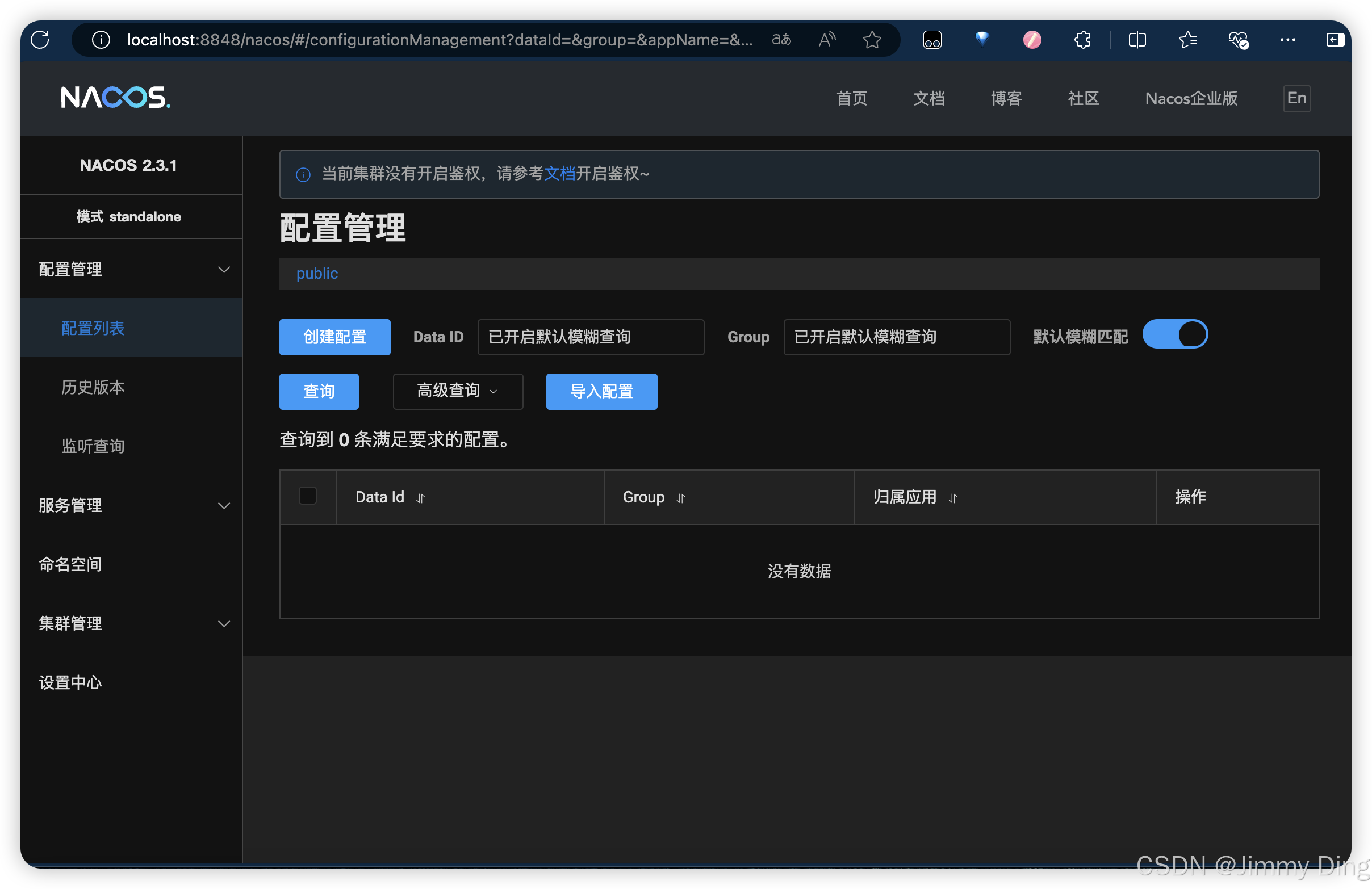This screenshot has width=1372, height=889.
Task: Toggle split screen view icon
Action: [1137, 40]
